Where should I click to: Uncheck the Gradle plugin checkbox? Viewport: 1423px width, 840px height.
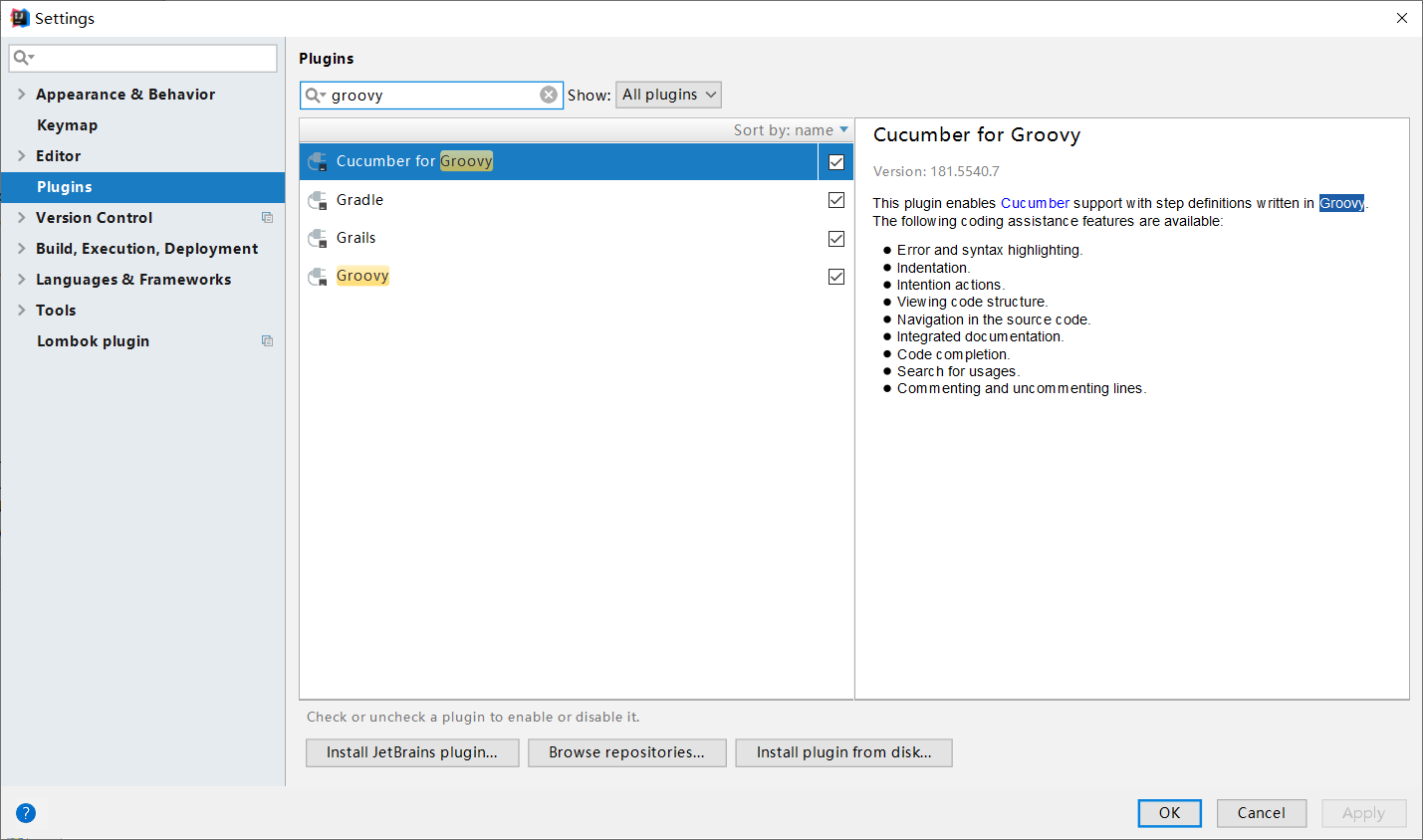click(x=836, y=200)
